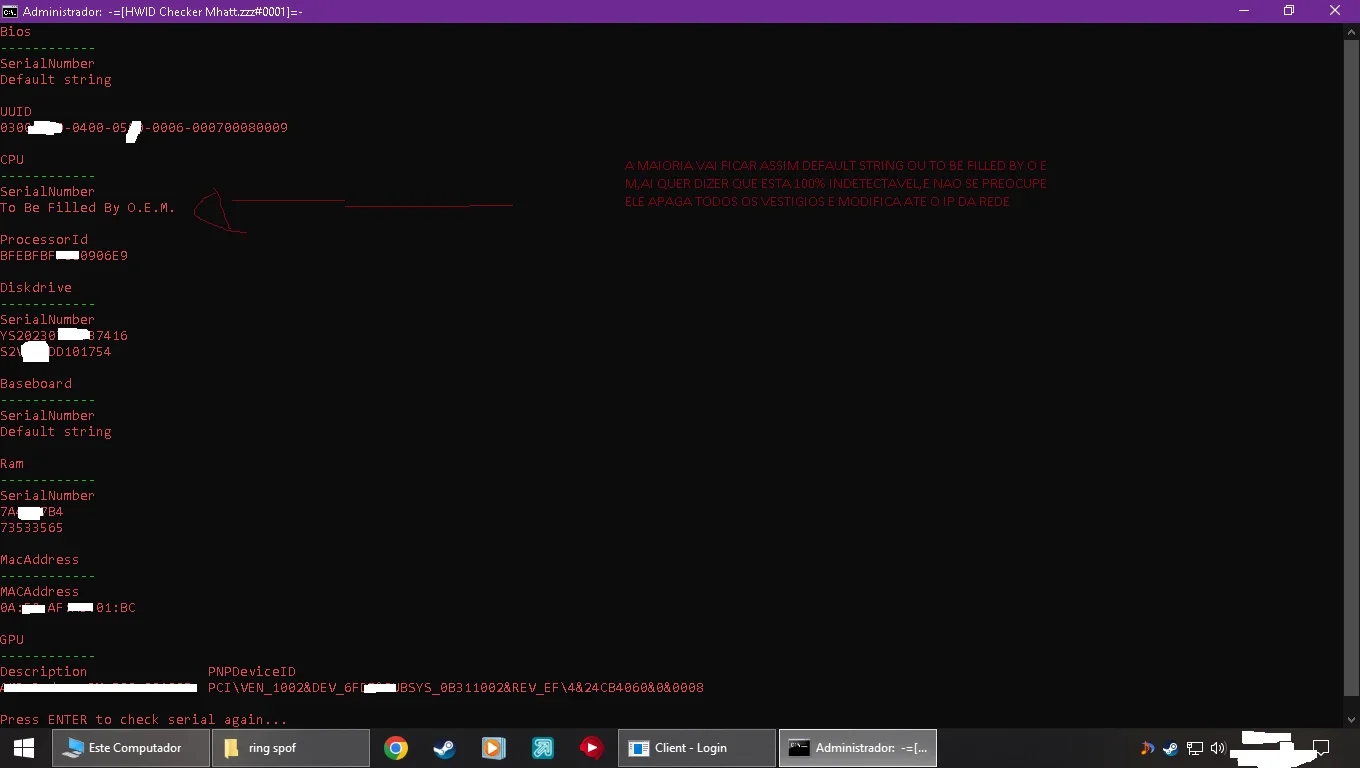Open the music note tray icon
Screen dimensions: 1360x768
point(1147,748)
